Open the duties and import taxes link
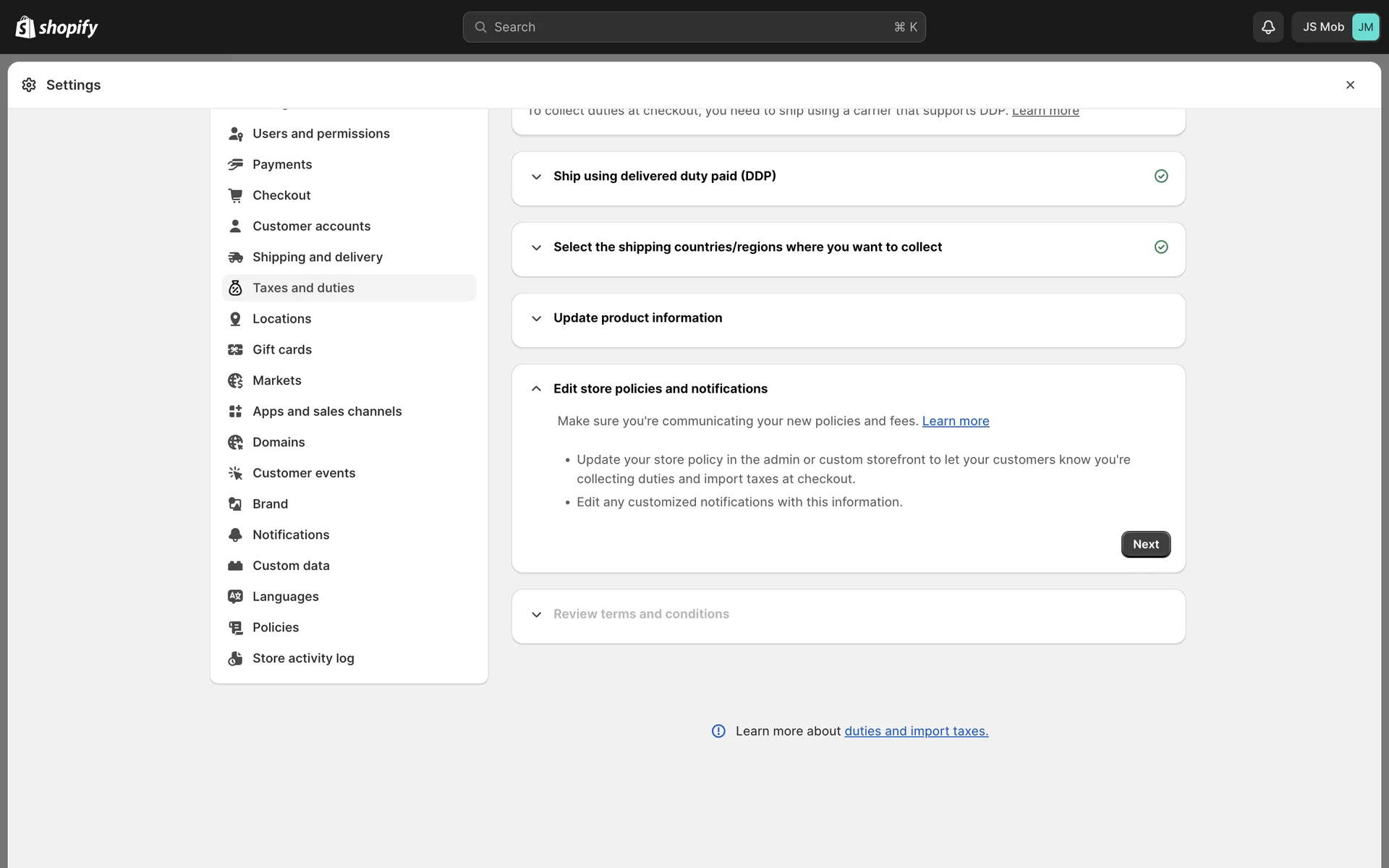Image resolution: width=1389 pixels, height=868 pixels. [916, 731]
